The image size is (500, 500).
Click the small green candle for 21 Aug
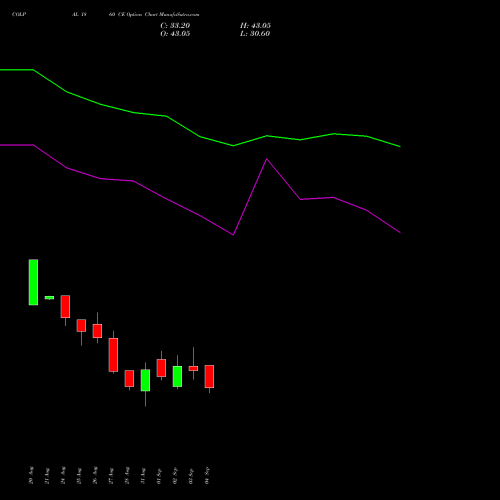49,298
